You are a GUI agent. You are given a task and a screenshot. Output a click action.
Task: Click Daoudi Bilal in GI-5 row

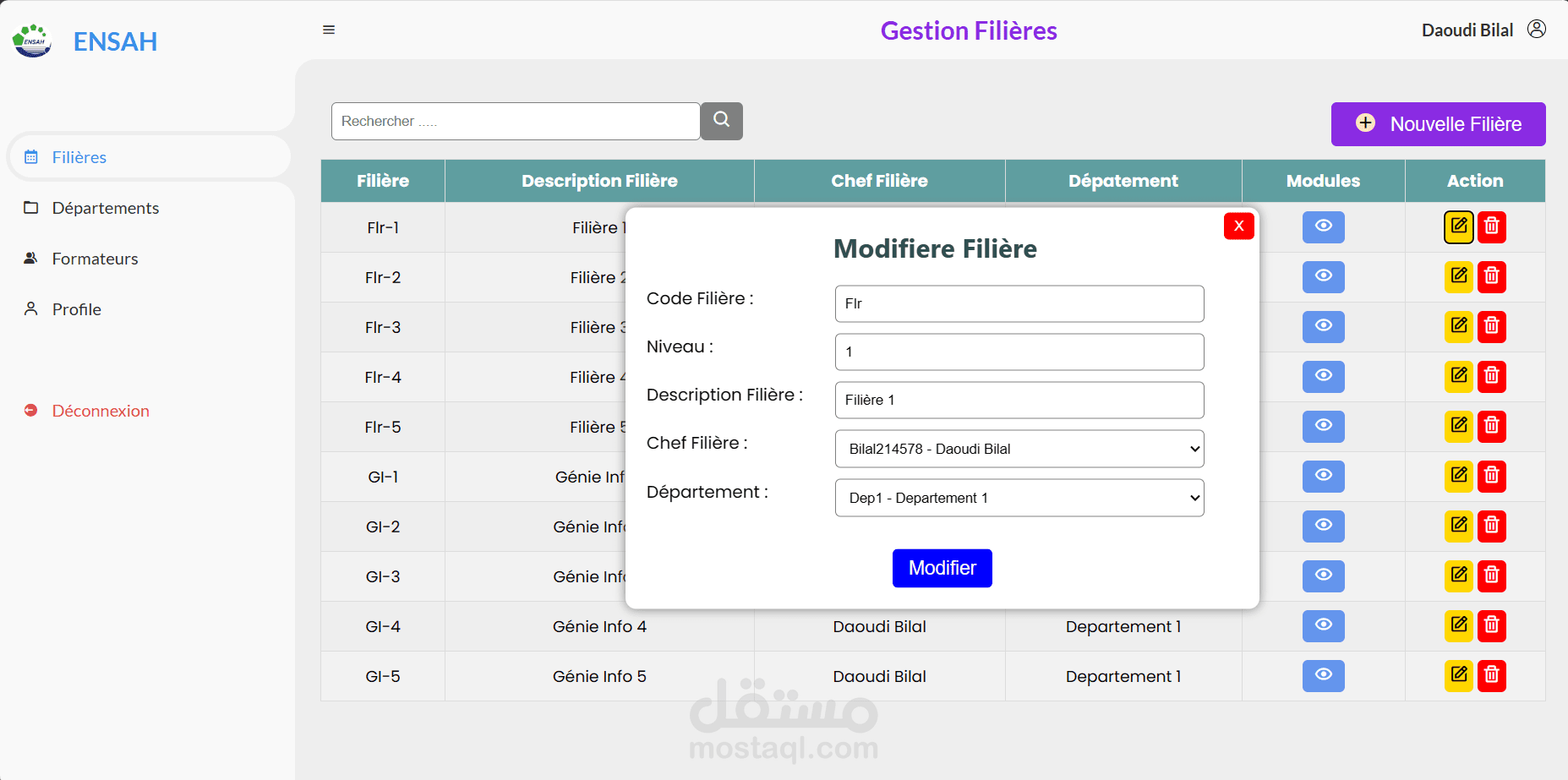879,676
